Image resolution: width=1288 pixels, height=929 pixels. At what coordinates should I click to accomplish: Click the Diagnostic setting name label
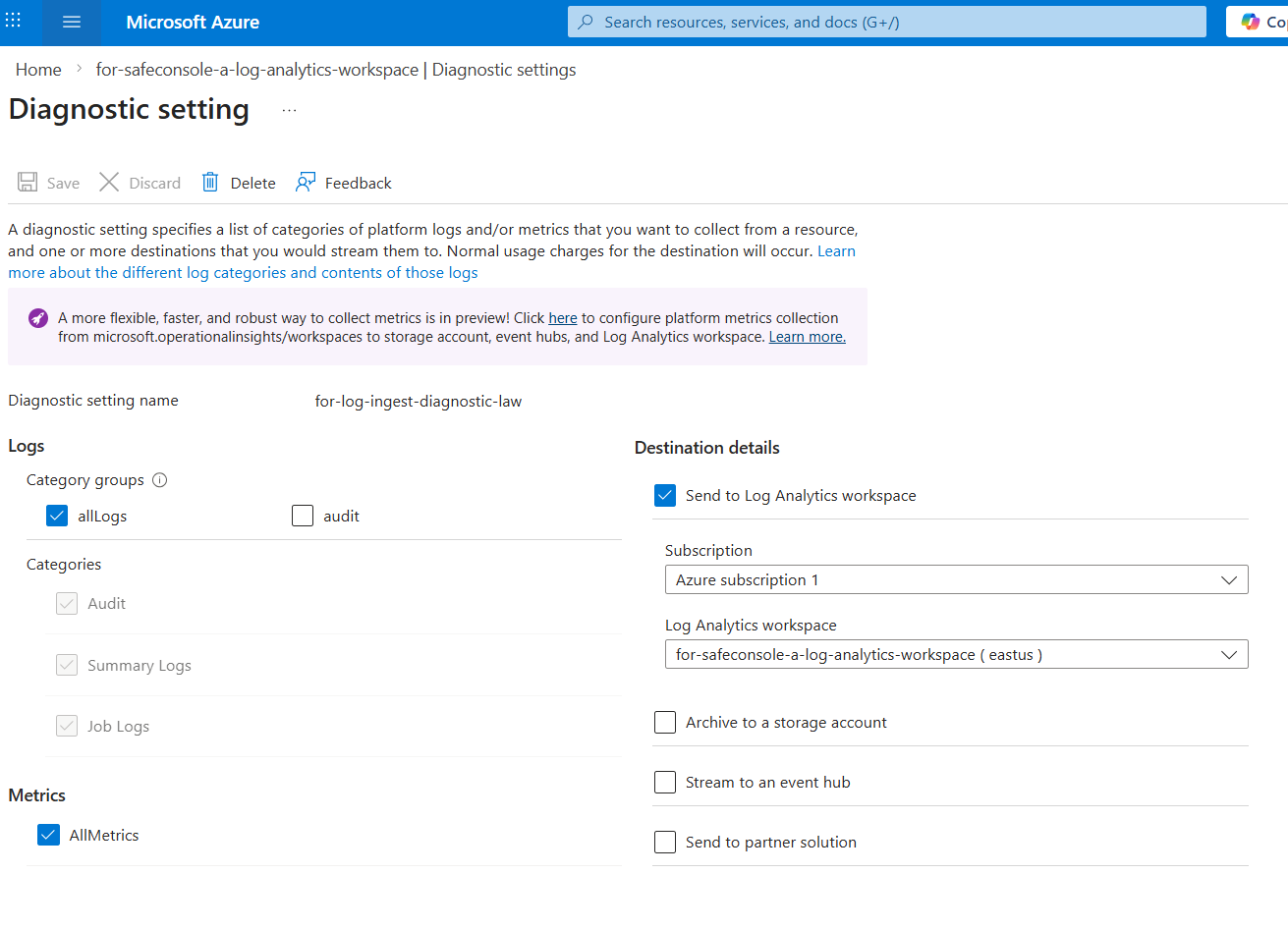93,401
